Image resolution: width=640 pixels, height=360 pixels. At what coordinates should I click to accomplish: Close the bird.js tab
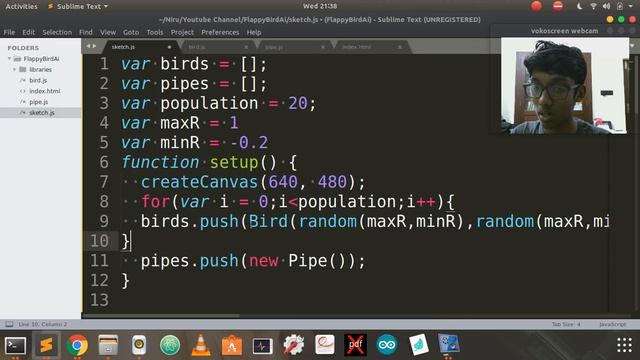tap(246, 47)
